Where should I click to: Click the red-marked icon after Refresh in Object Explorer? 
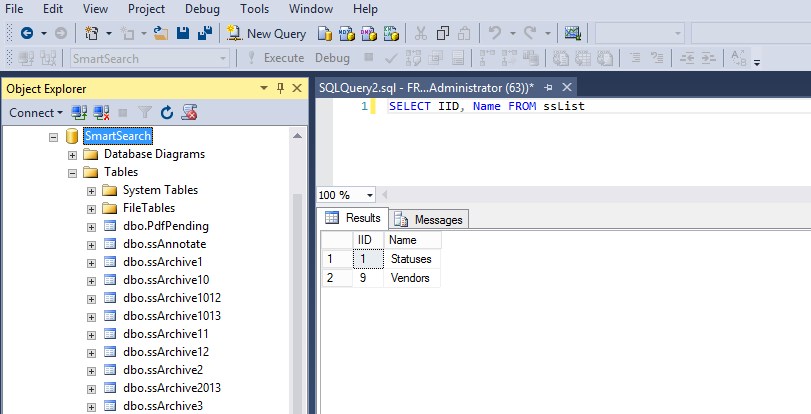click(x=189, y=112)
